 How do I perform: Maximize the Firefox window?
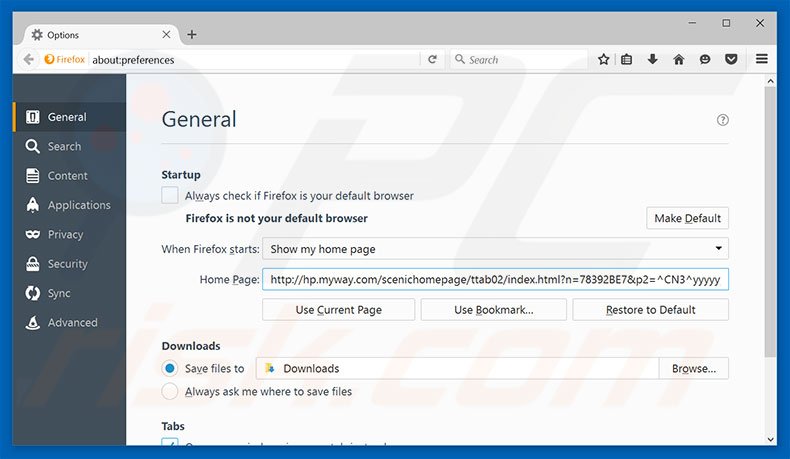tap(726, 23)
